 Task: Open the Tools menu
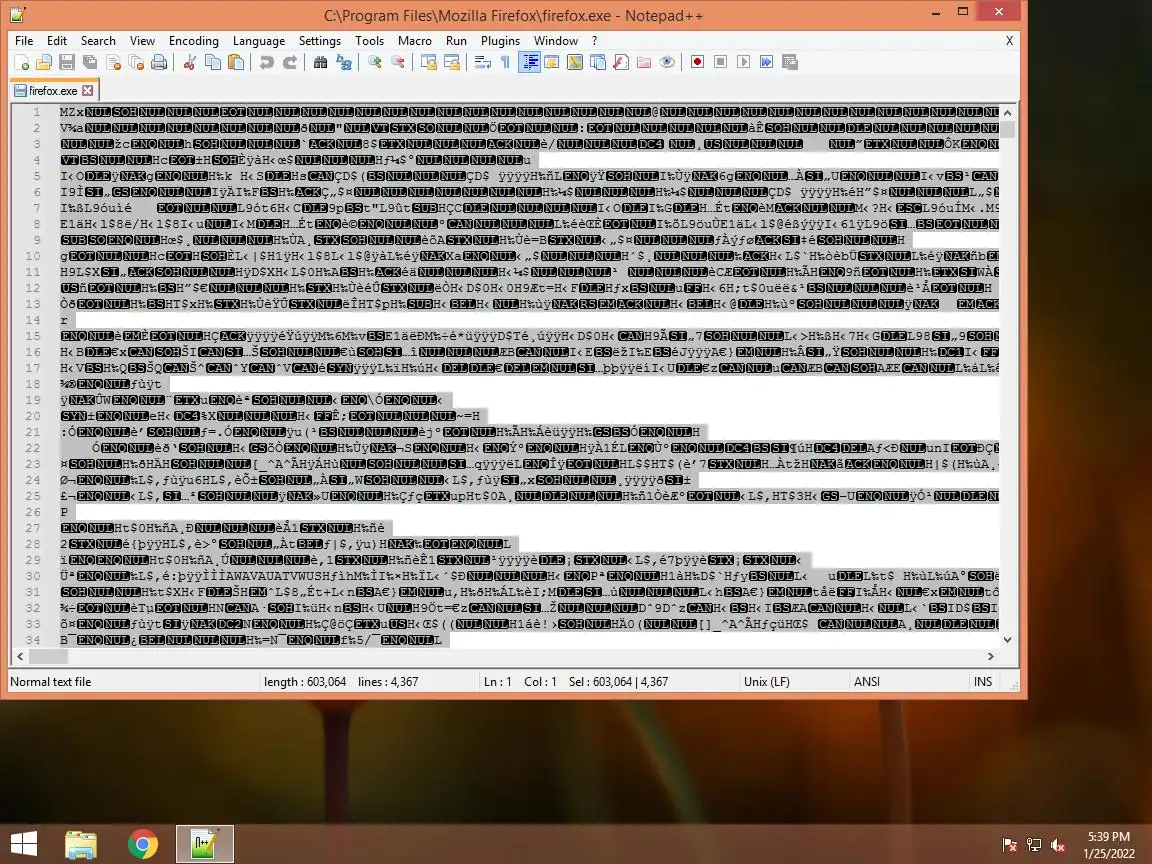click(x=370, y=41)
